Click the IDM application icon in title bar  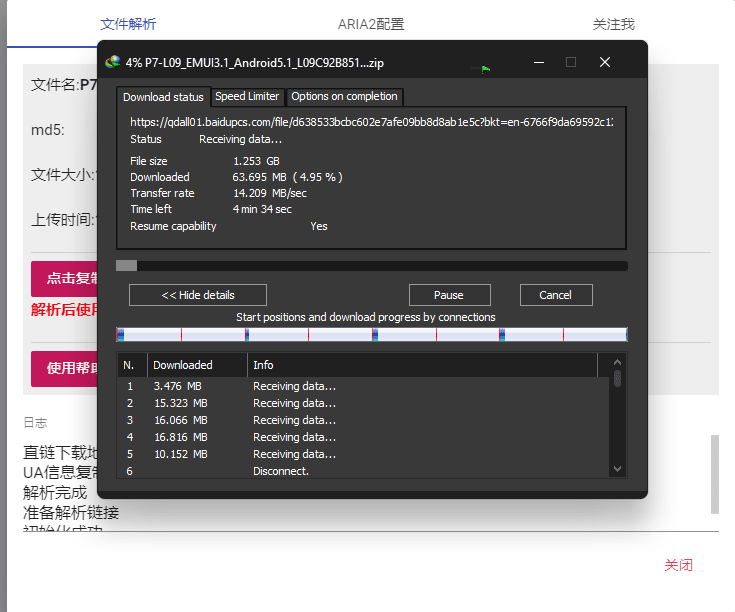click(x=112, y=62)
